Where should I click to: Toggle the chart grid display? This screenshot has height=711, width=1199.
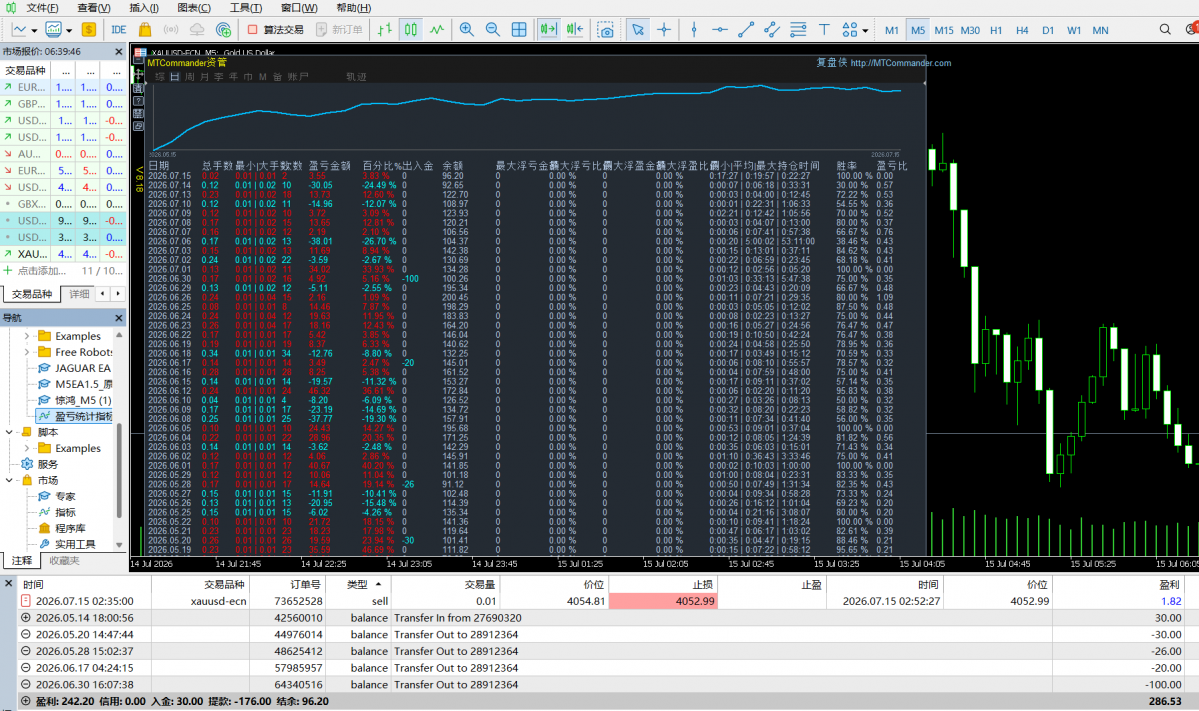pos(518,30)
